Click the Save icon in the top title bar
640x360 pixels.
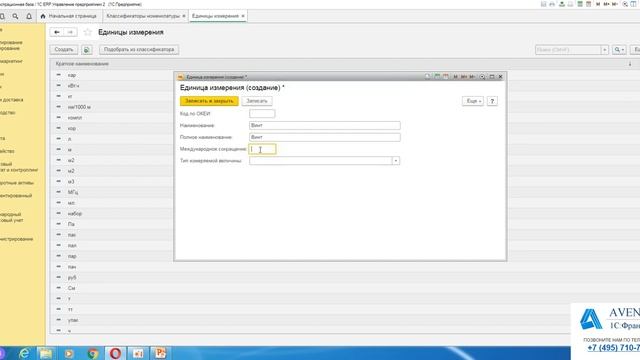click(x=543, y=4)
